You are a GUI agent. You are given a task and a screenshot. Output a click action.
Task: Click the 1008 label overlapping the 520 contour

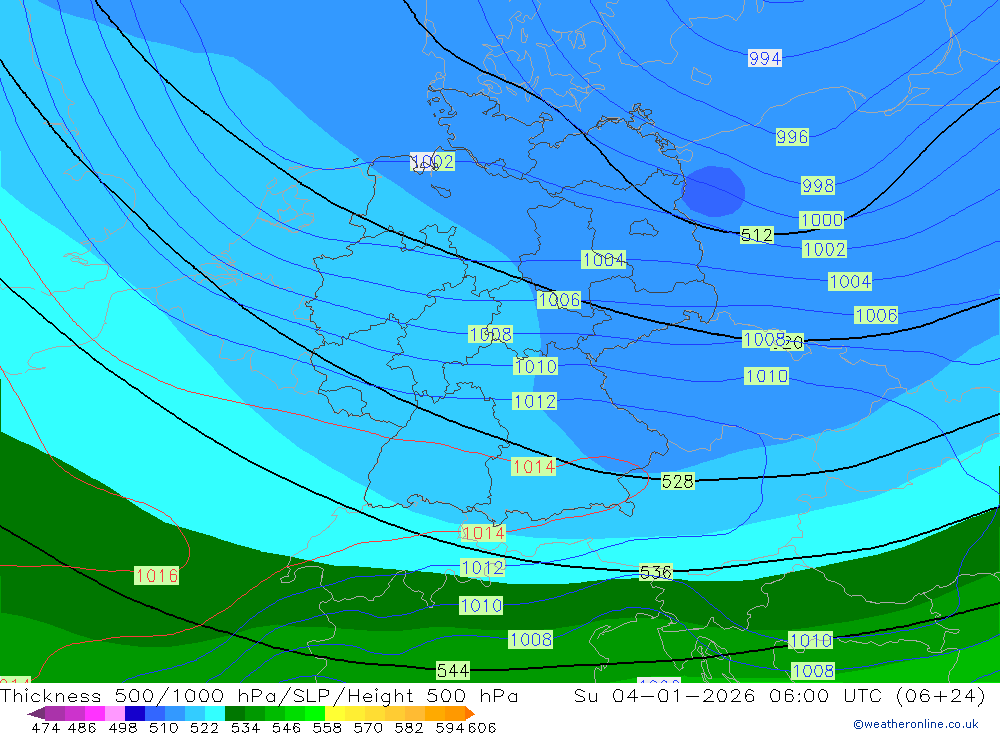[764, 339]
